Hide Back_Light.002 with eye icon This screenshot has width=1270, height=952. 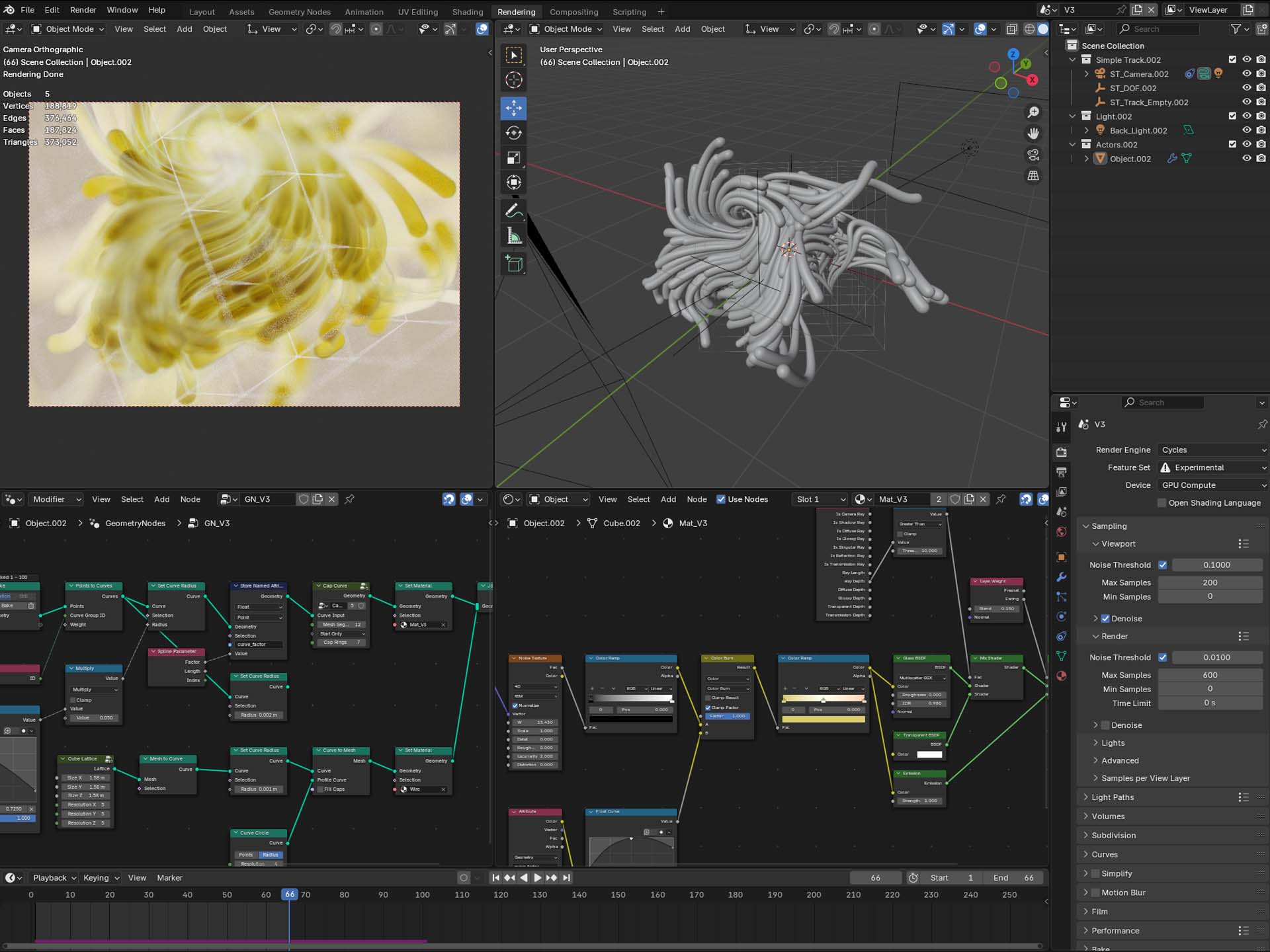click(1246, 130)
